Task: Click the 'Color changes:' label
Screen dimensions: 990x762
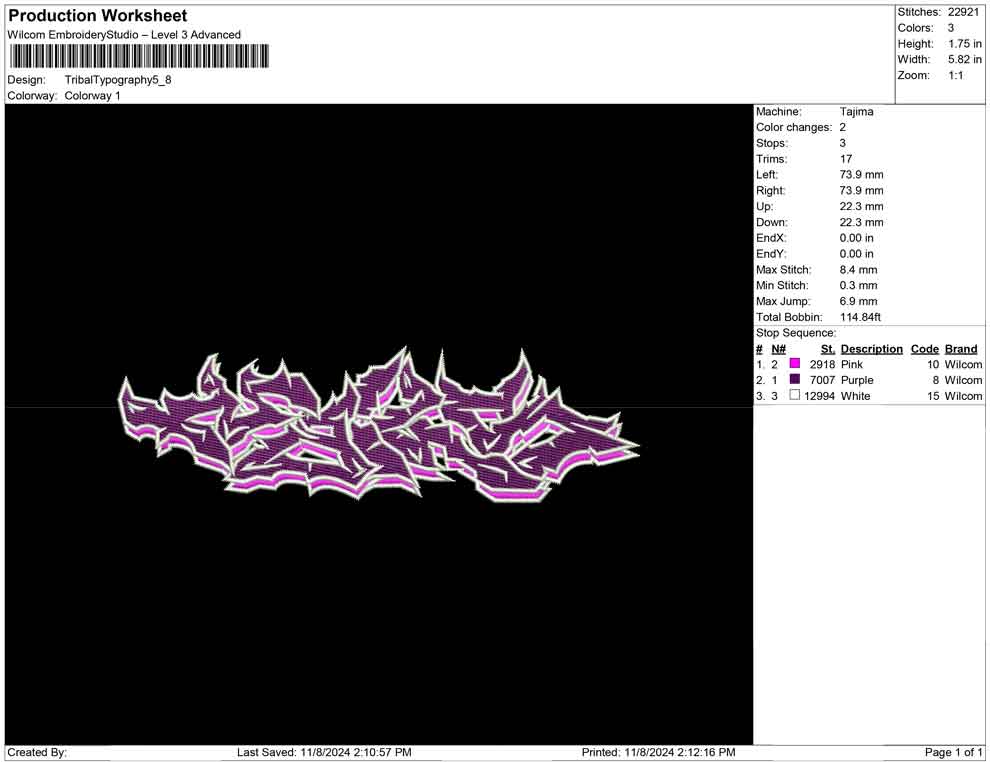Action: [x=794, y=128]
